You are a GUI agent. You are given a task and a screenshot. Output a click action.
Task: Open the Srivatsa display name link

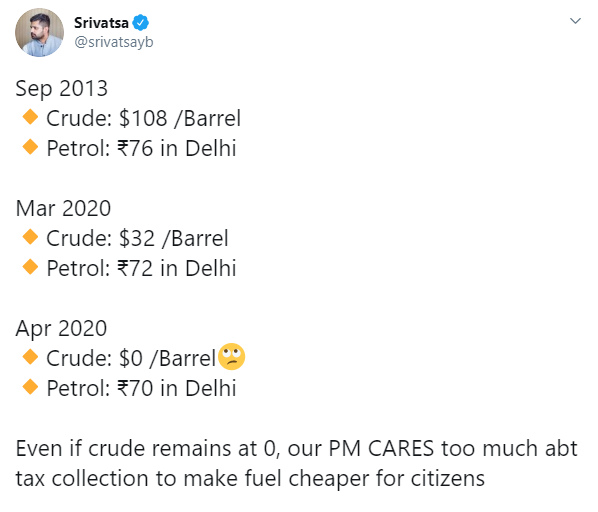click(101, 23)
